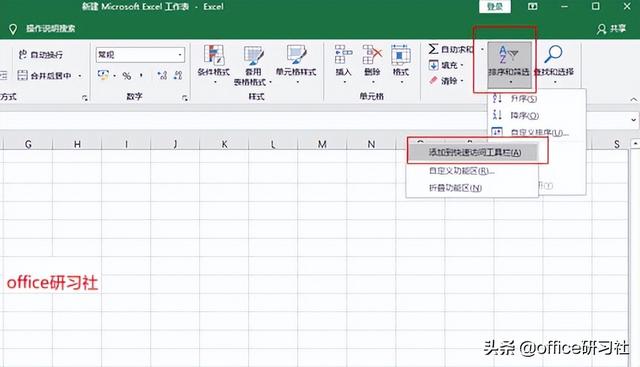Open the alignment group dialog launcher
Screen dimensions: 640x367
(84, 98)
